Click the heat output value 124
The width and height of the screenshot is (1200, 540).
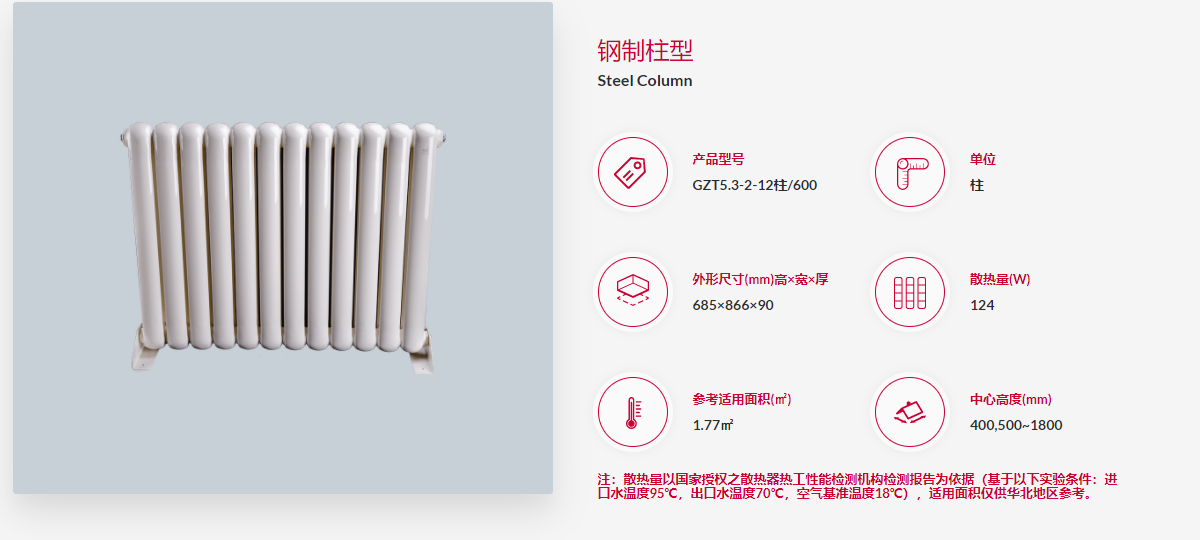point(982,305)
